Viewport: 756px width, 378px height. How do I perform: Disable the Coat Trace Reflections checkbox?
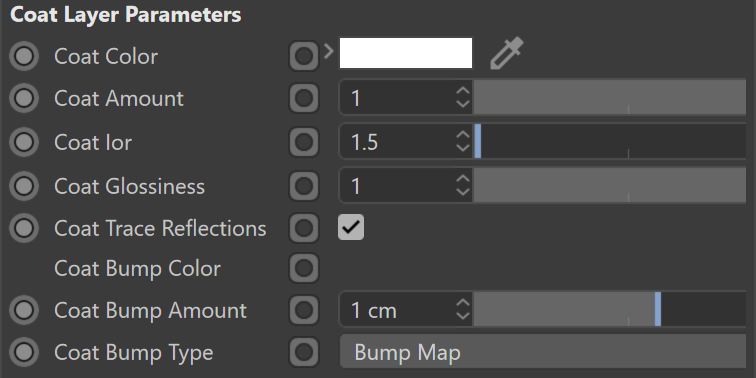pyautogui.click(x=351, y=227)
